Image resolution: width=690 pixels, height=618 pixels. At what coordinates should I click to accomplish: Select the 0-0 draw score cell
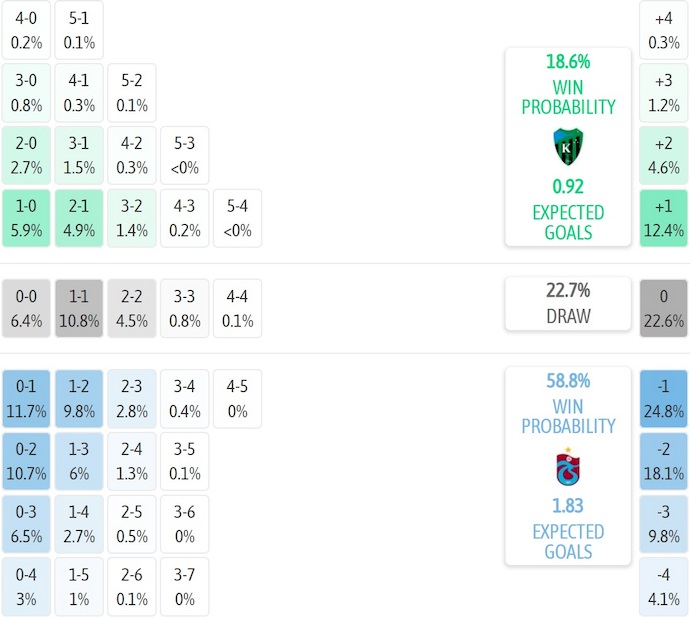(x=26, y=309)
